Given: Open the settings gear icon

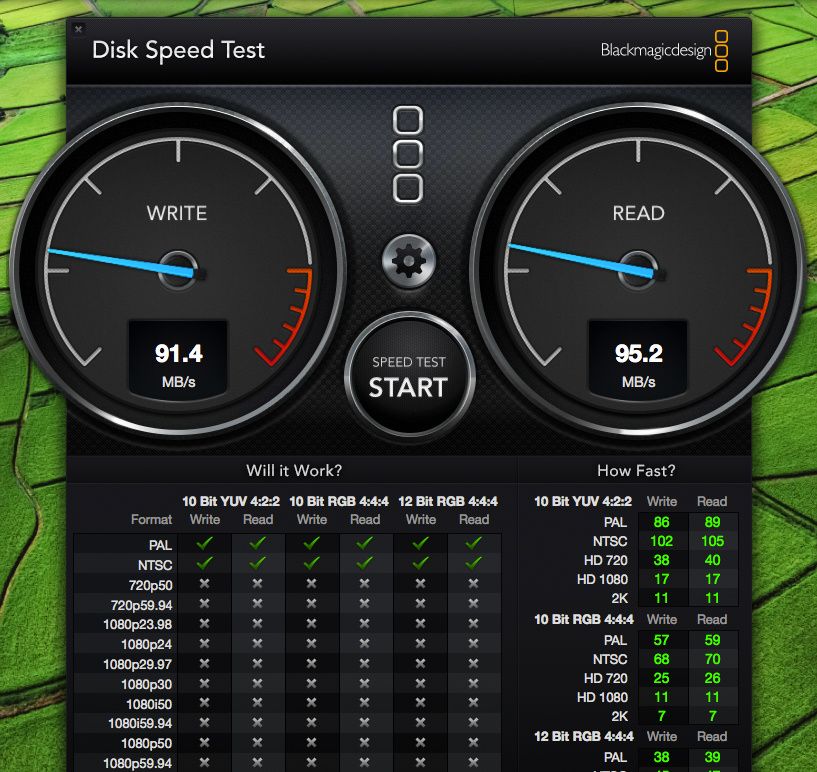Looking at the screenshot, I should pos(408,262).
